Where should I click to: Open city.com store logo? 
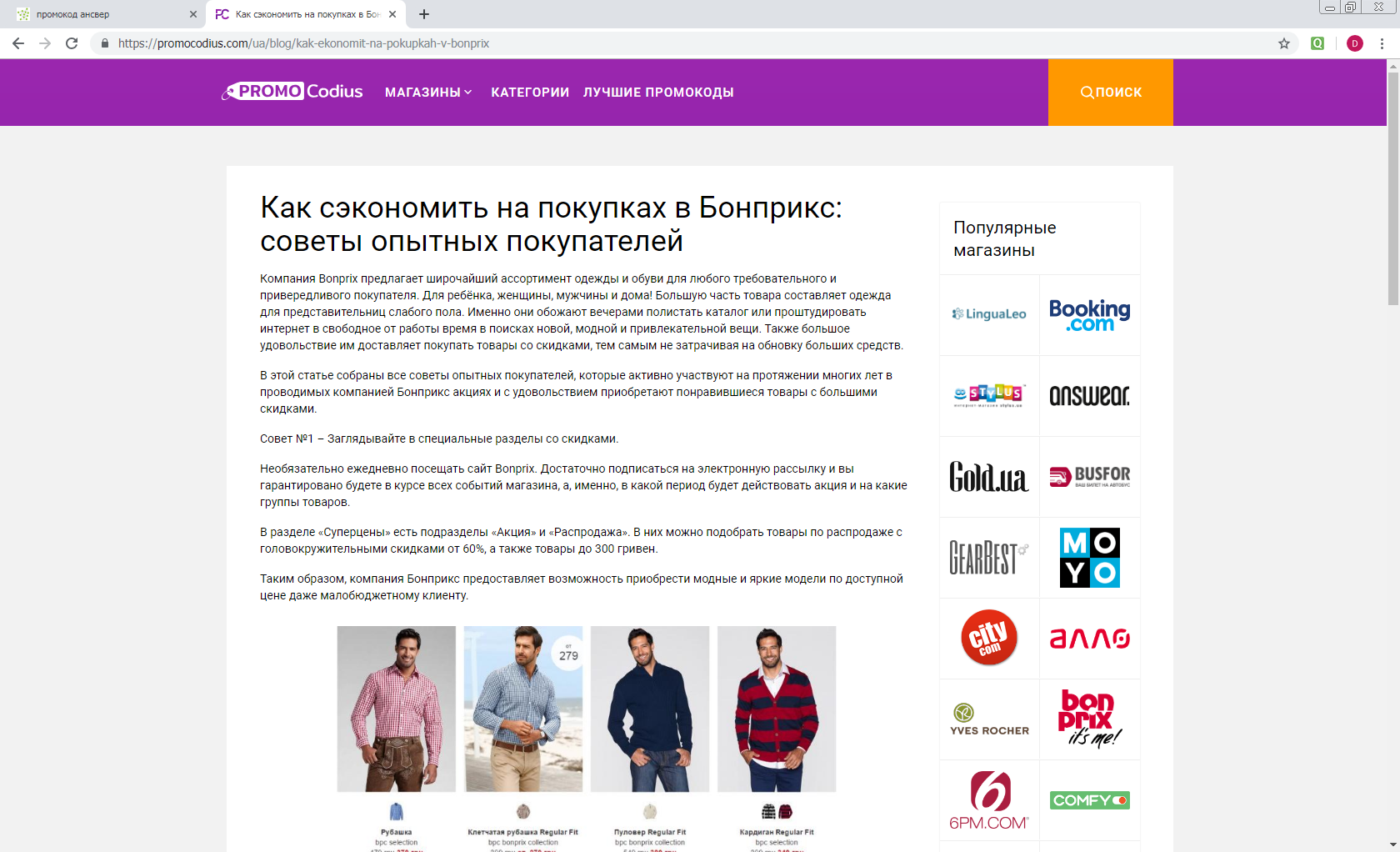tap(989, 638)
